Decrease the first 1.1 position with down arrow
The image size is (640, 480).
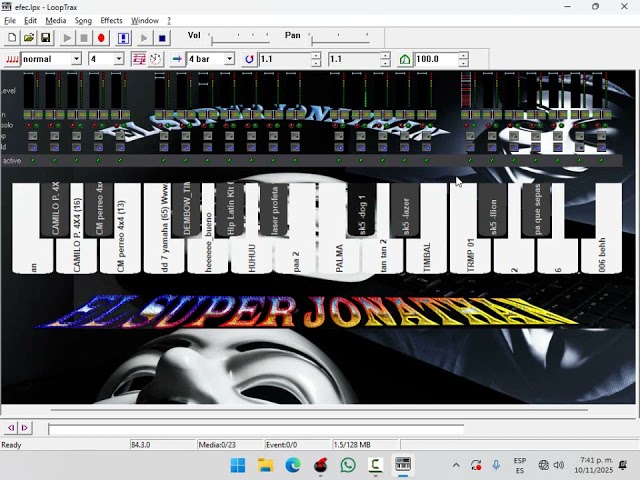click(316, 63)
